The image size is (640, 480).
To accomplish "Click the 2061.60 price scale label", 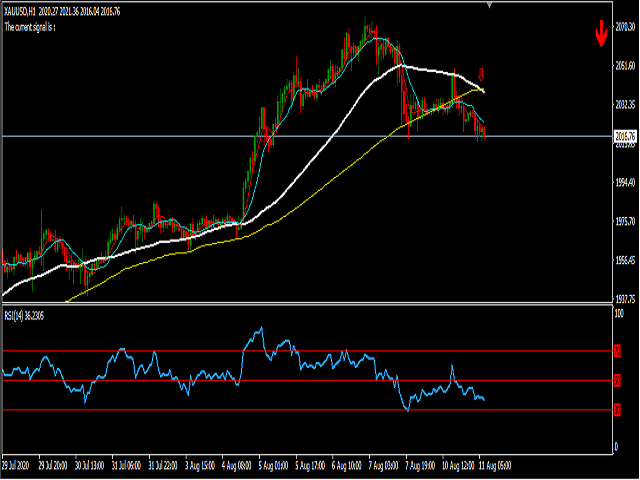I will [x=625, y=66].
